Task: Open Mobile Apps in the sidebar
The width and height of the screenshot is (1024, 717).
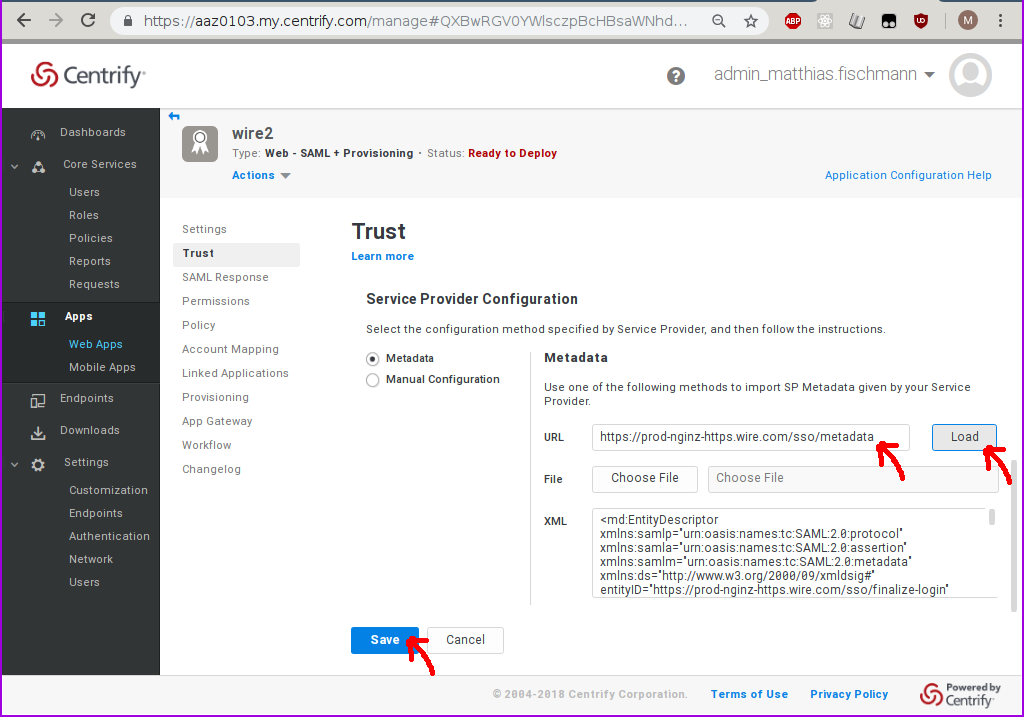Action: [102, 368]
